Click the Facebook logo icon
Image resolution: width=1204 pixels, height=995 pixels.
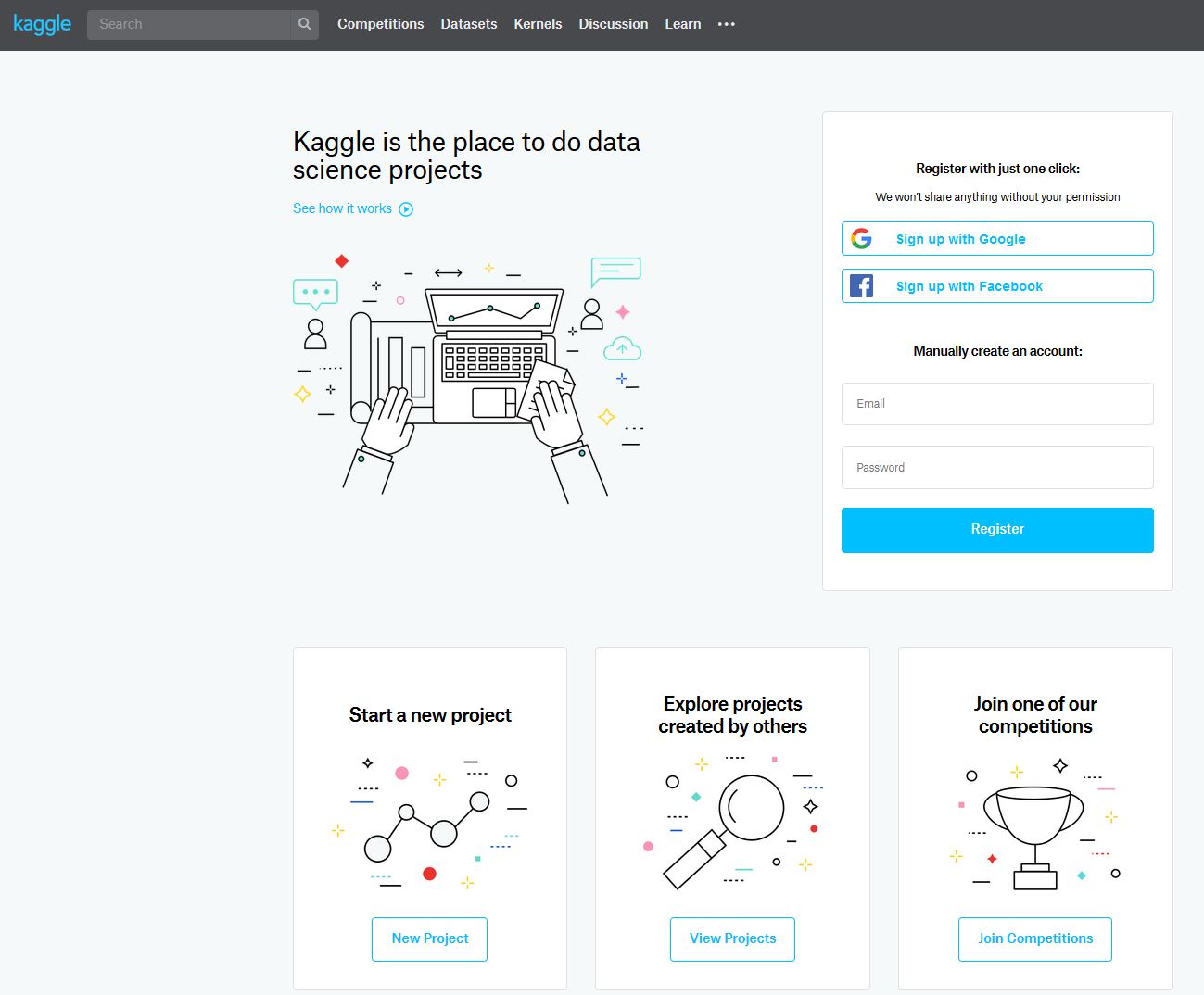(x=861, y=286)
